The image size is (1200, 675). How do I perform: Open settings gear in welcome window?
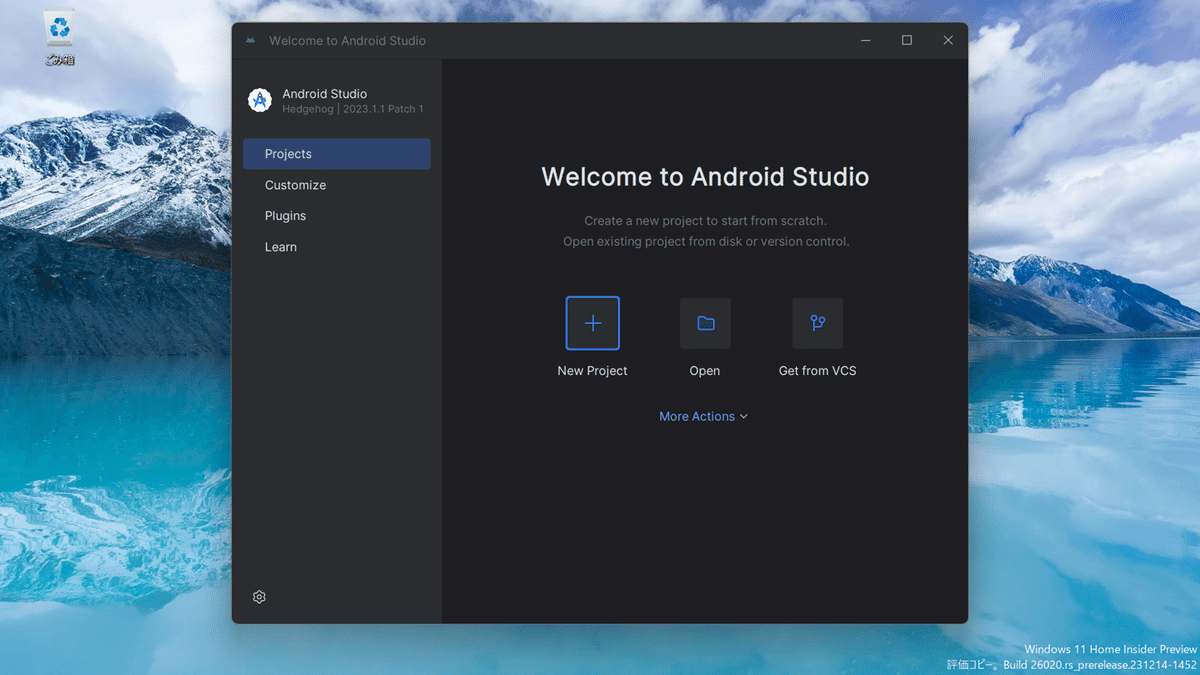coord(259,597)
